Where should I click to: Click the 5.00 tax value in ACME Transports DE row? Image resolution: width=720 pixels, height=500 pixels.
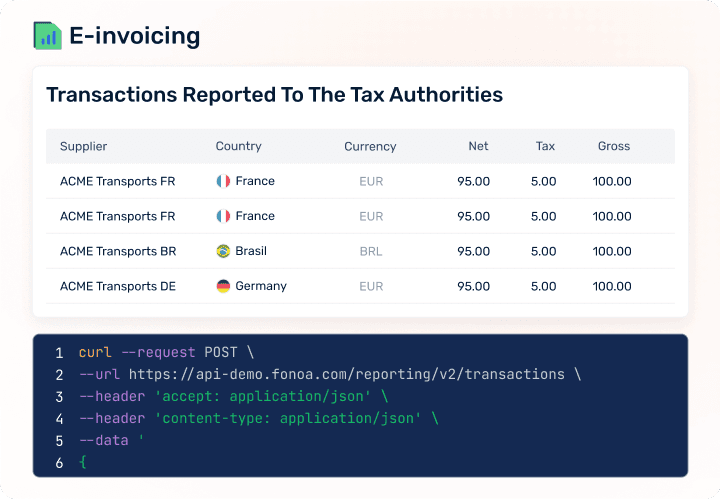point(543,286)
